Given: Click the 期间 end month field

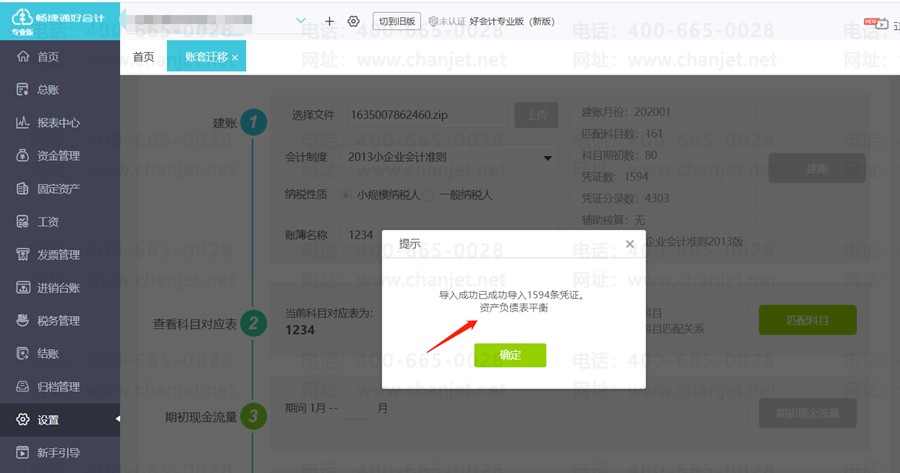Looking at the screenshot, I should [x=357, y=409].
